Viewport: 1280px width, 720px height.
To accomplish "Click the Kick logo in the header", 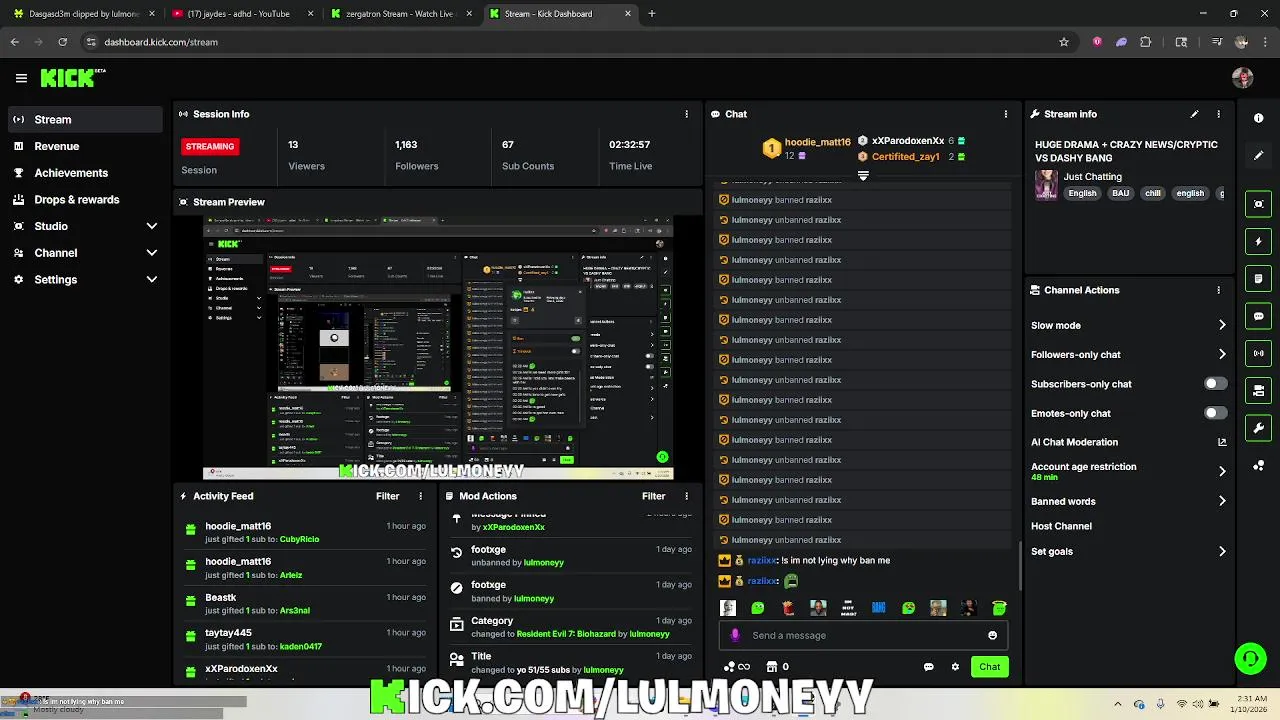I will (x=70, y=78).
